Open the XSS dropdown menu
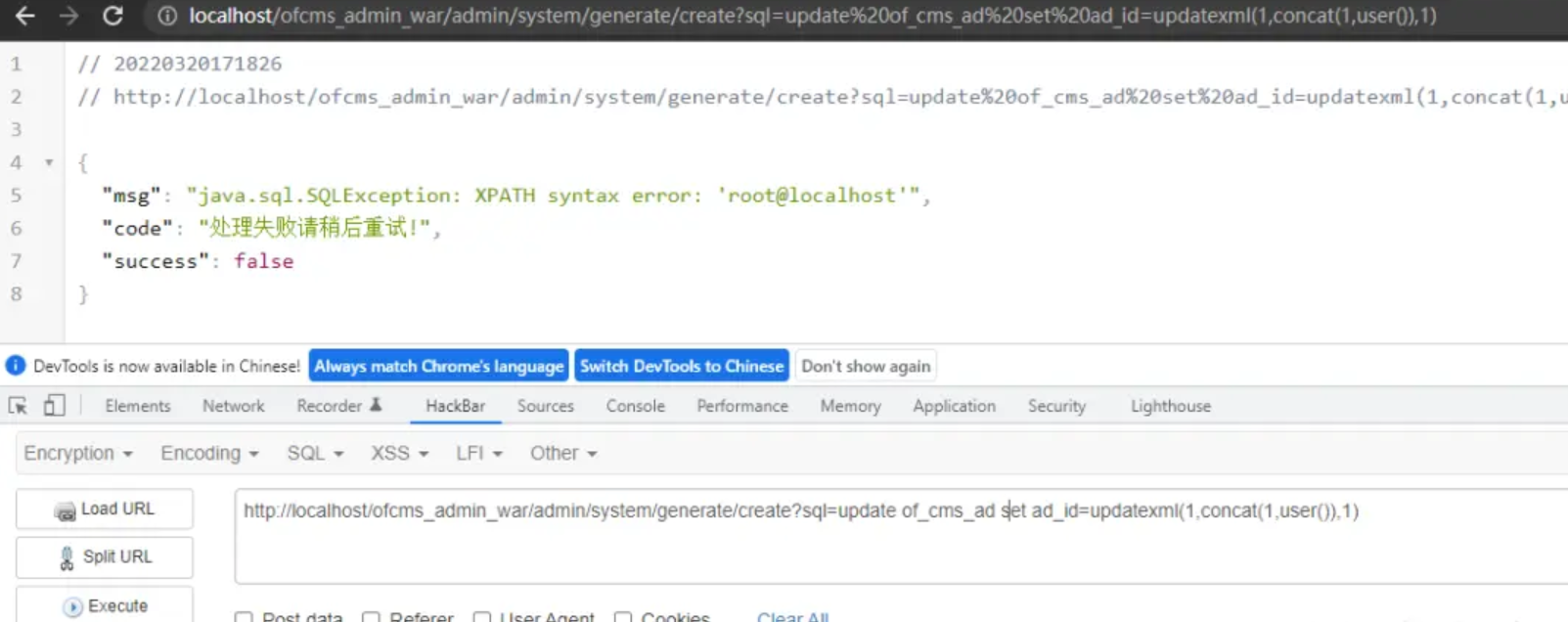 coord(399,453)
